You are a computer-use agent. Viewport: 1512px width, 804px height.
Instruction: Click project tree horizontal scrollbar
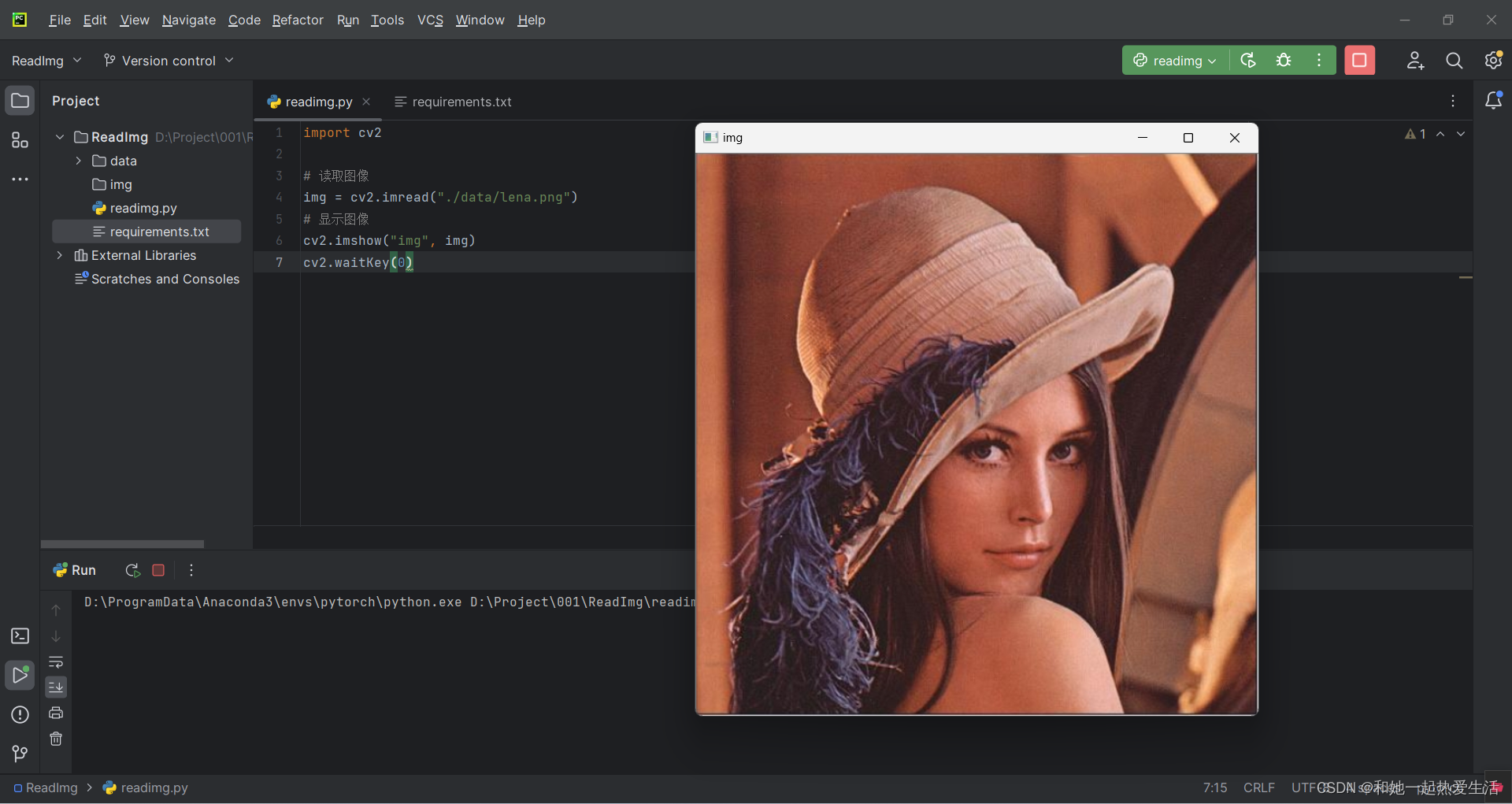click(122, 544)
